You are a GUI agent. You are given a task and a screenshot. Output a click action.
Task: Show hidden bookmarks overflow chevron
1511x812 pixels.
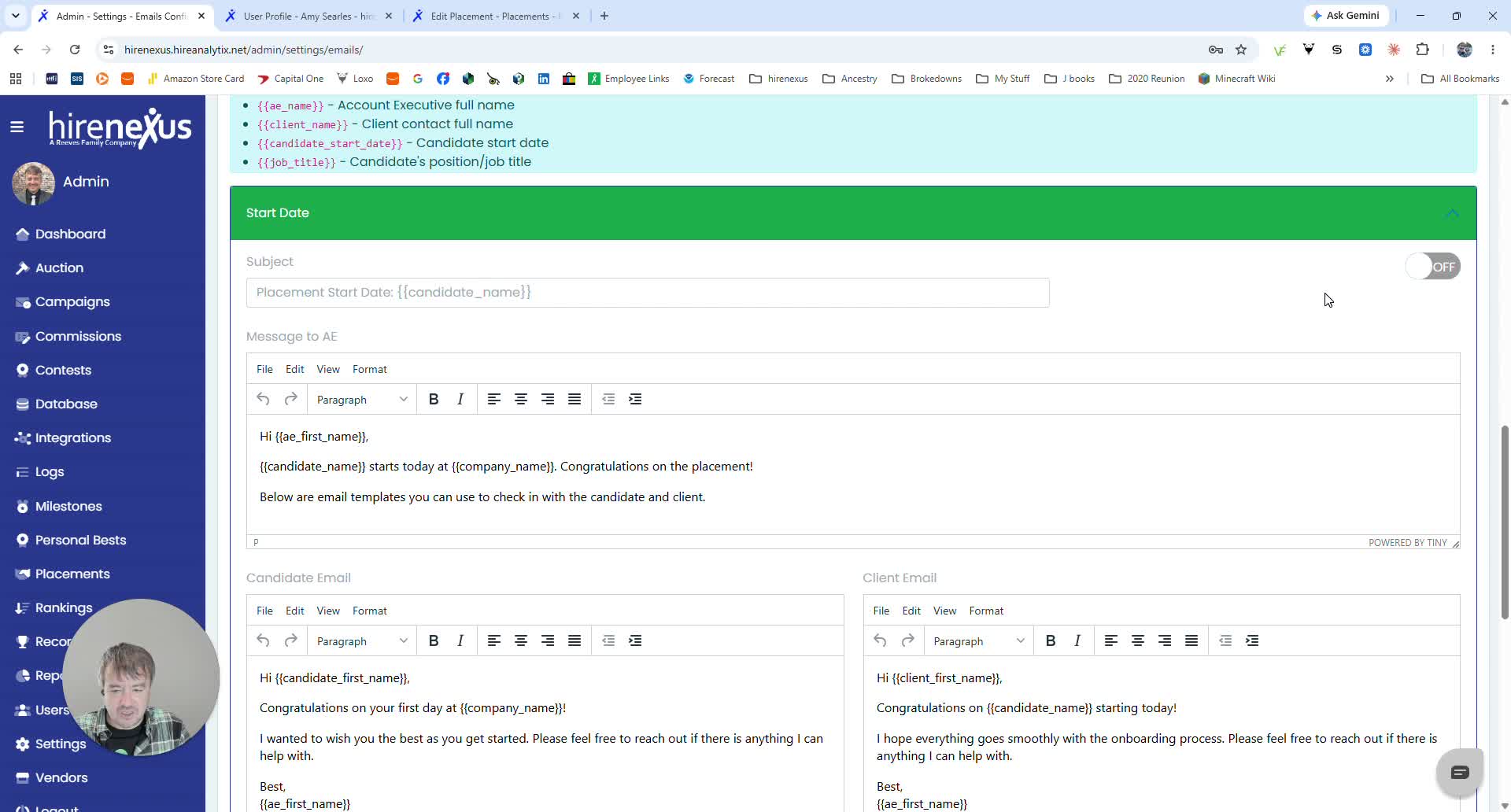[1389, 79]
